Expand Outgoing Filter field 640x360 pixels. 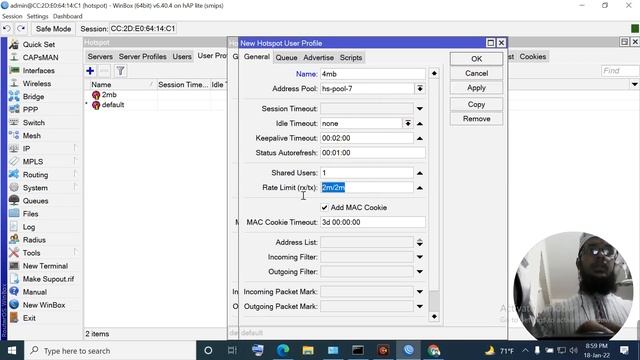point(420,272)
